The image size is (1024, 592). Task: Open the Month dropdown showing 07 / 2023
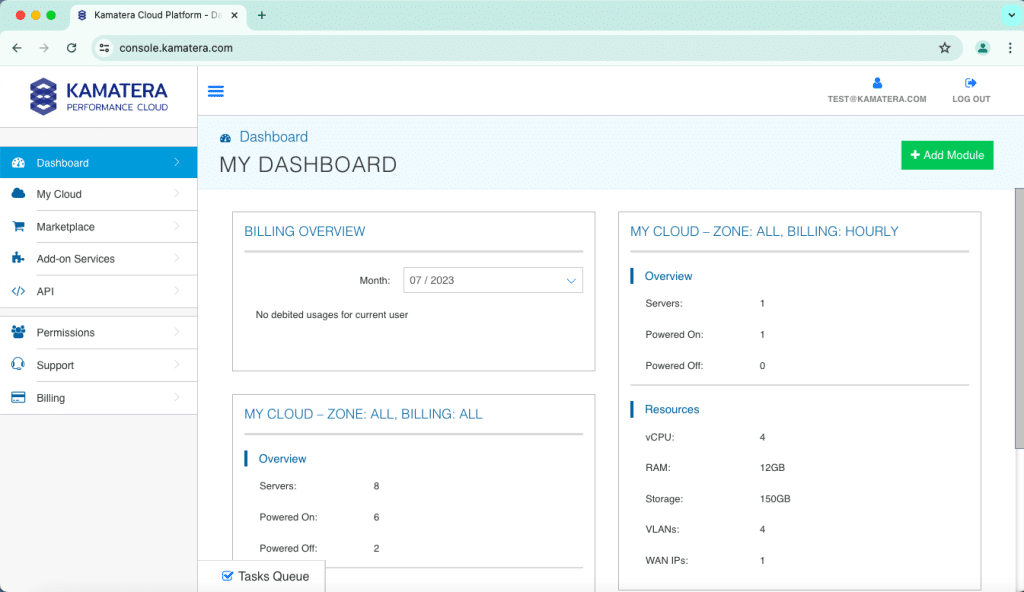coord(493,280)
